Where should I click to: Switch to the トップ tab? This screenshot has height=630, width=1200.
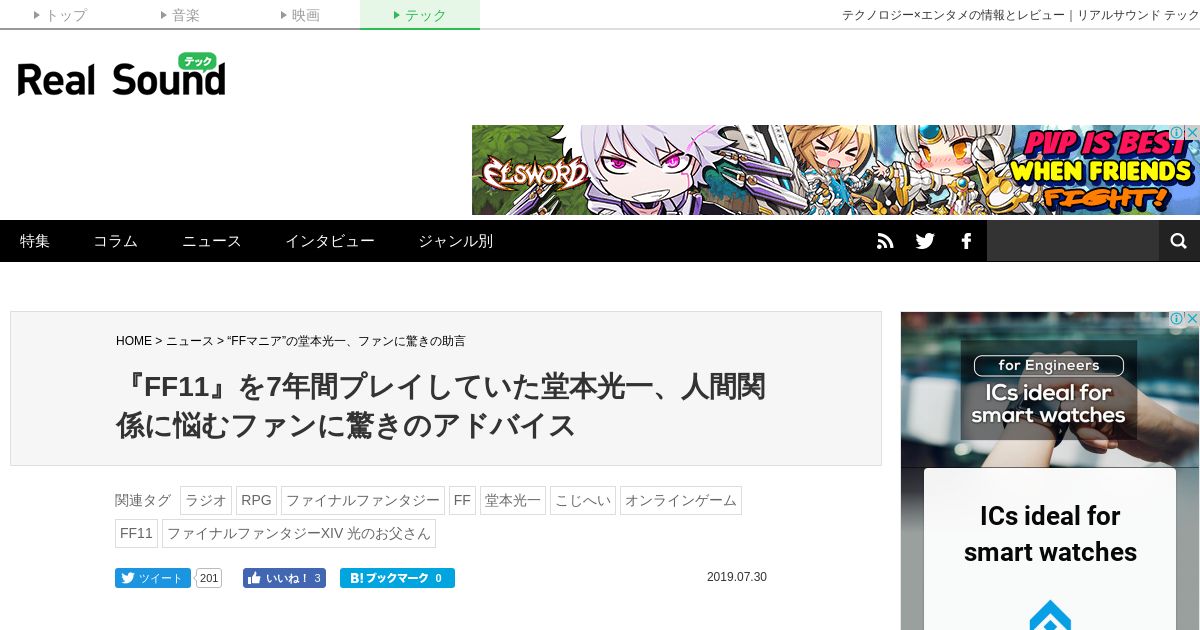point(60,15)
